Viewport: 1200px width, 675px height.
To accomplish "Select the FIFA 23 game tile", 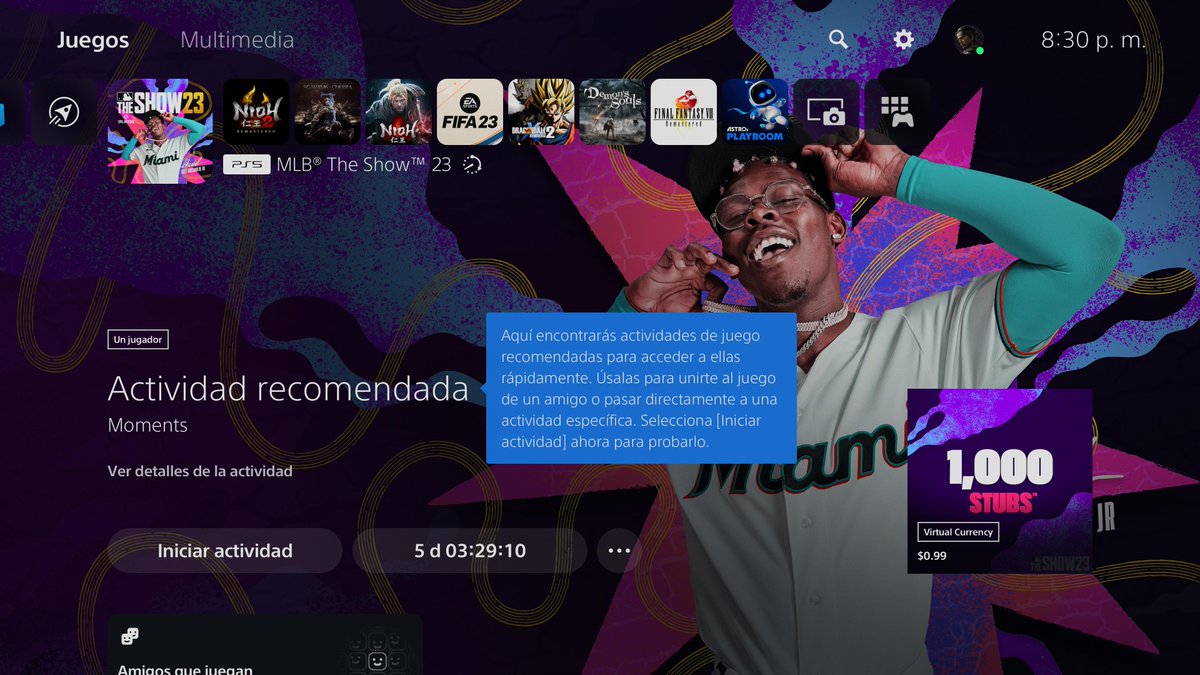I will click(470, 112).
